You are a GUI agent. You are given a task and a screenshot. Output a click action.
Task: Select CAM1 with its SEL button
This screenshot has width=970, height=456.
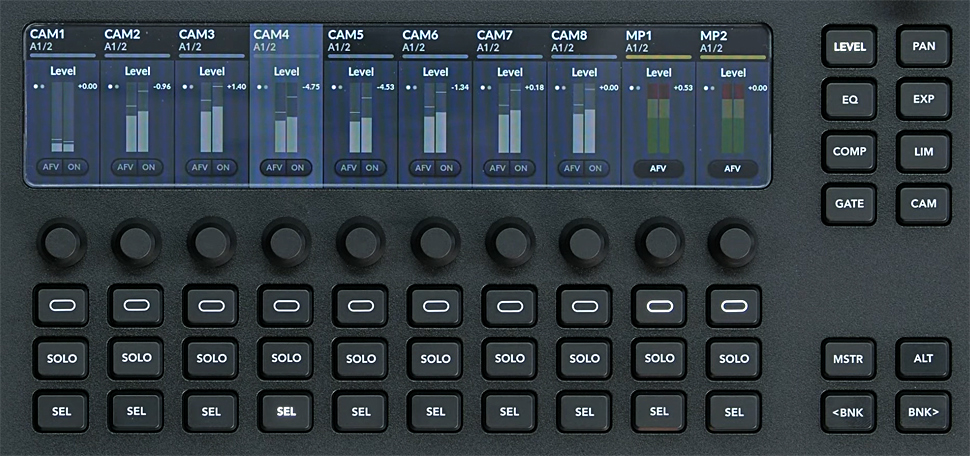61,411
